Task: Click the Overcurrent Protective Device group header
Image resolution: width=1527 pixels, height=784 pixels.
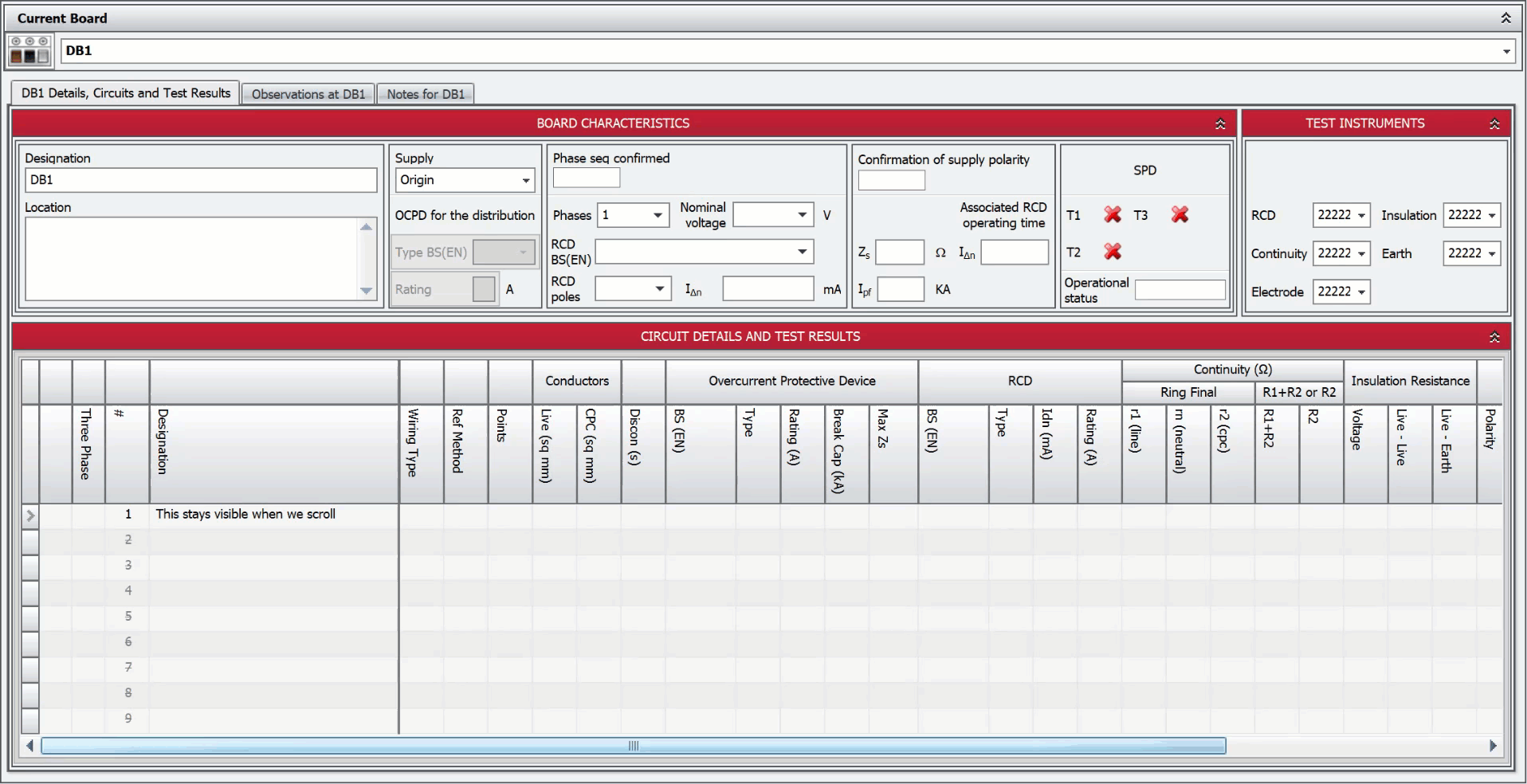Action: pos(792,382)
